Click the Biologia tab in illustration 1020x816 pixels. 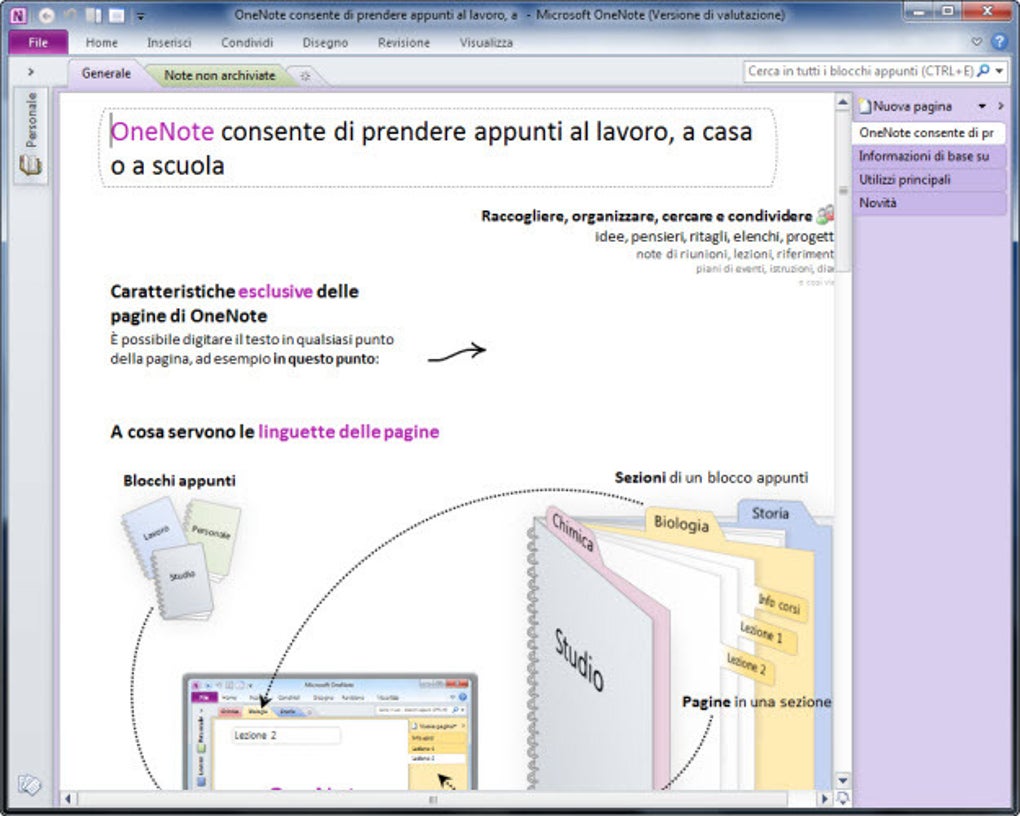tap(681, 523)
